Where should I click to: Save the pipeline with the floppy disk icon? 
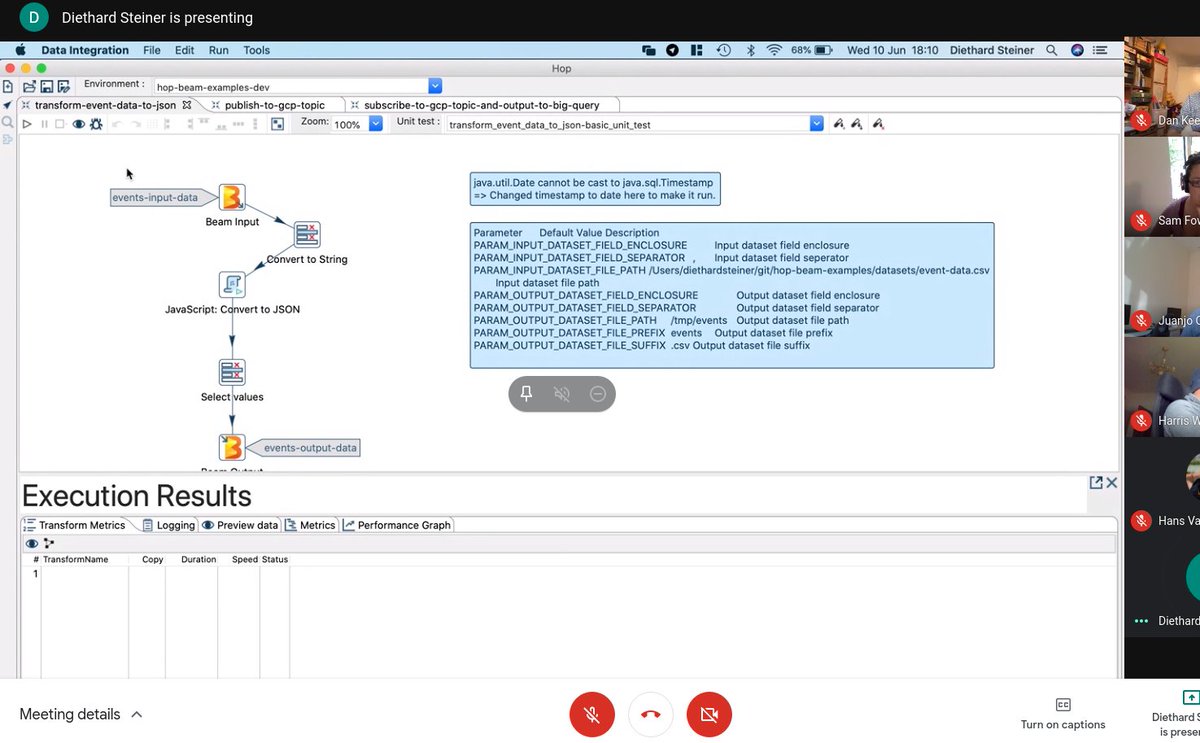[x=46, y=87]
